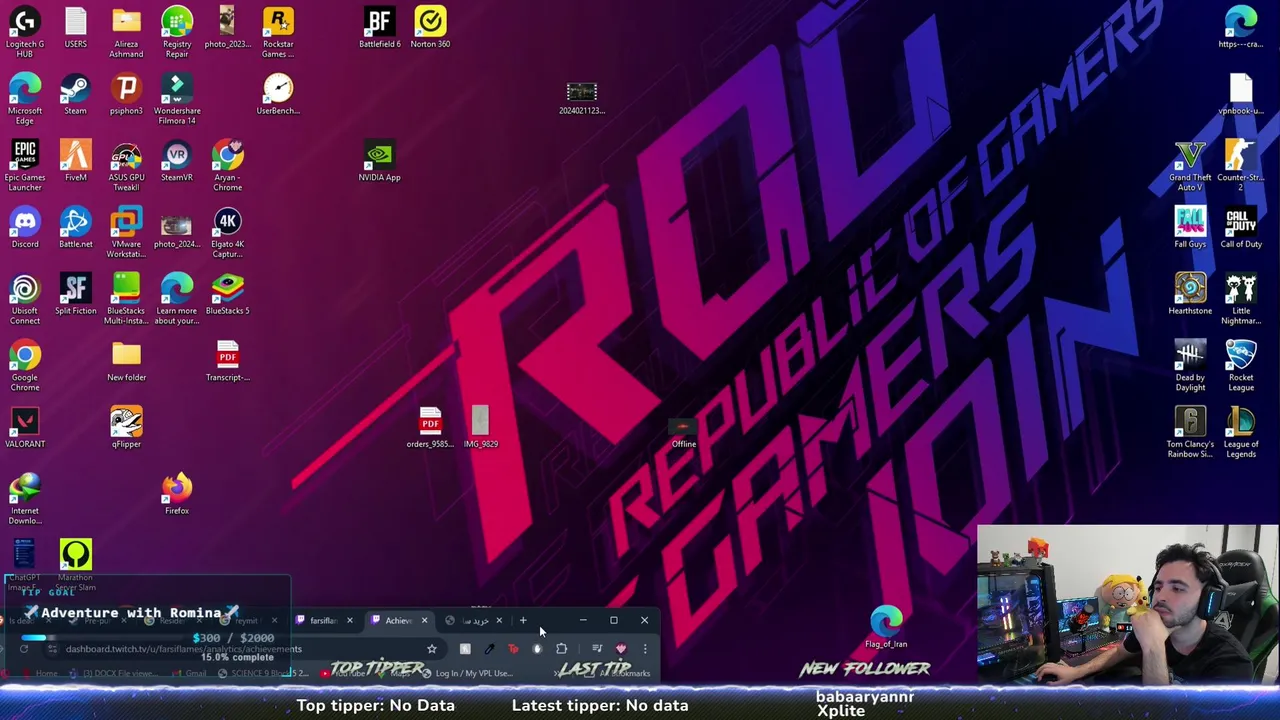Select the New folder icon
This screenshot has width=1280, height=720.
[x=126, y=362]
